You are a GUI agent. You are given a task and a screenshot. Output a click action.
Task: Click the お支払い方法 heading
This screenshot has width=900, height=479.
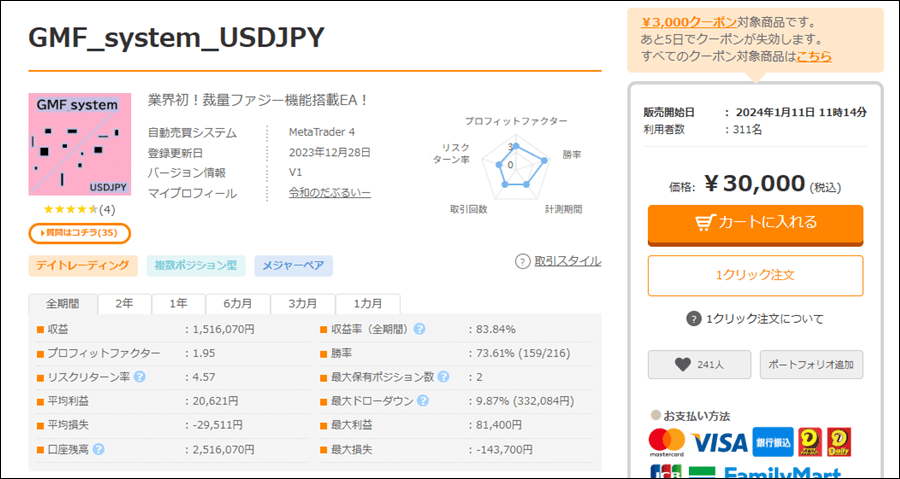697,416
